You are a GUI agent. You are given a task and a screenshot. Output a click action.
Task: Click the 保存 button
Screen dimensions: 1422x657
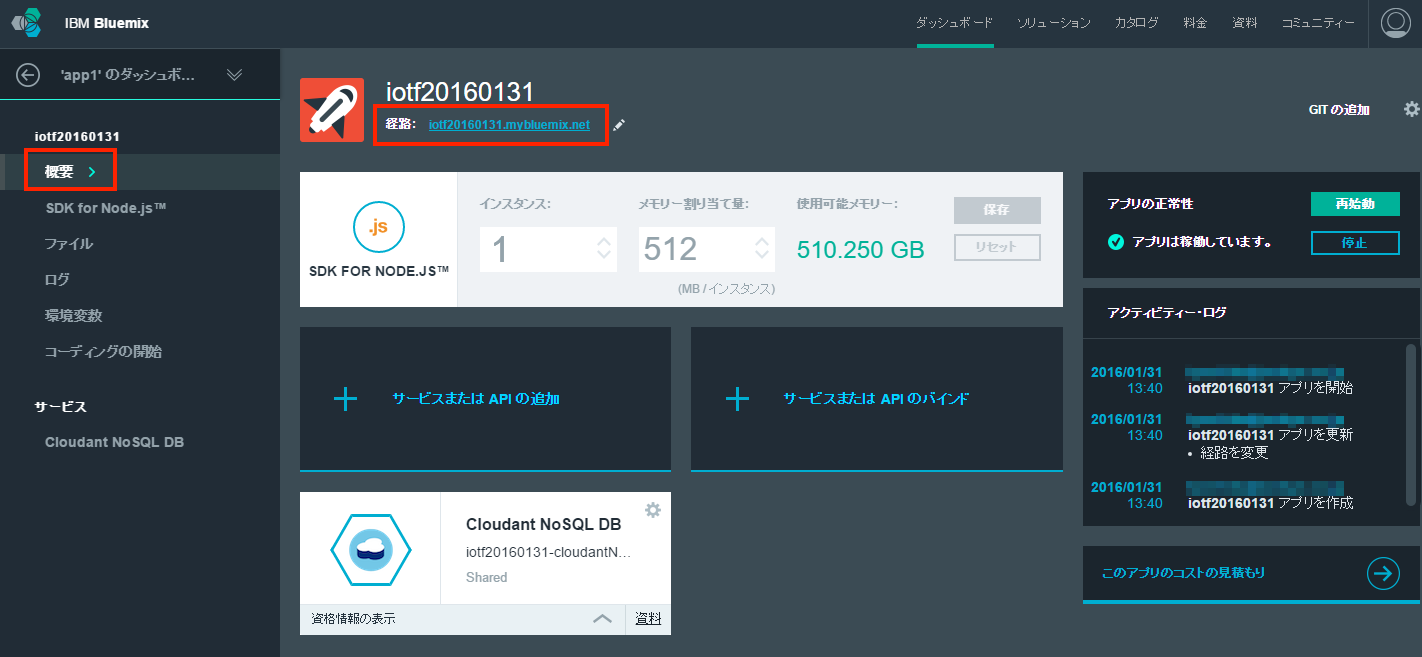[x=997, y=210]
